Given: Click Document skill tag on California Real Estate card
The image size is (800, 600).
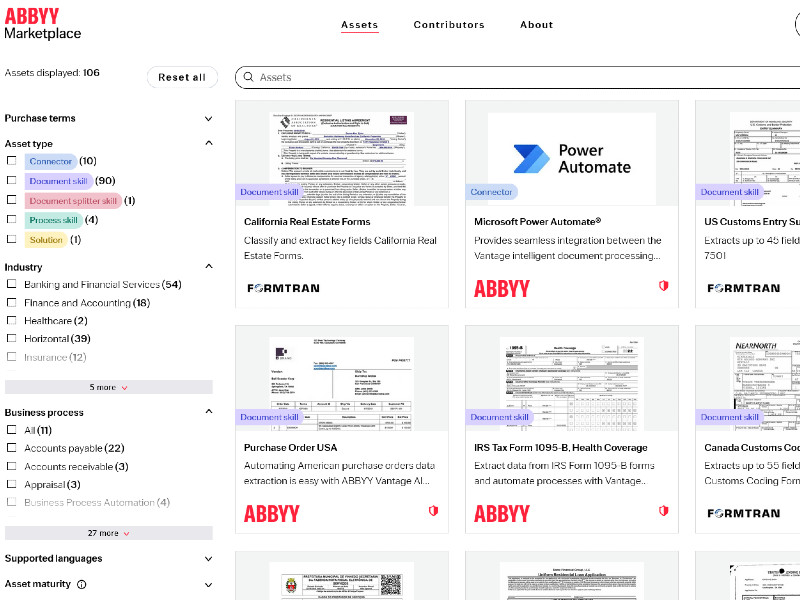Looking at the screenshot, I should [269, 192].
